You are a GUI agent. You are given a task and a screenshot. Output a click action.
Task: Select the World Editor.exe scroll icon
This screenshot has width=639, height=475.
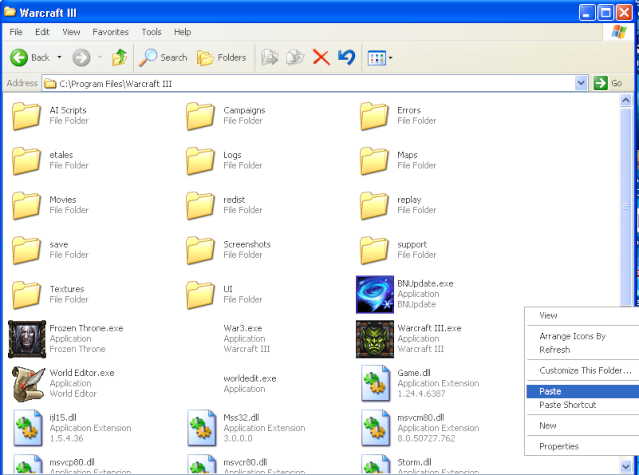tap(27, 383)
